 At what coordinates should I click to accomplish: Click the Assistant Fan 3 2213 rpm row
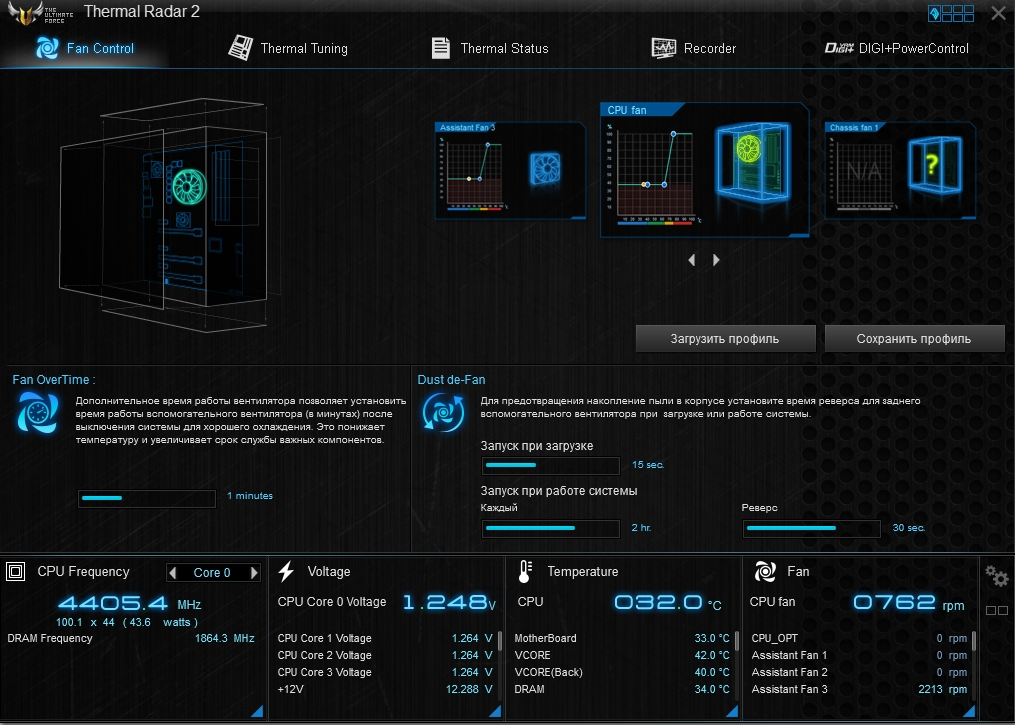click(x=859, y=689)
